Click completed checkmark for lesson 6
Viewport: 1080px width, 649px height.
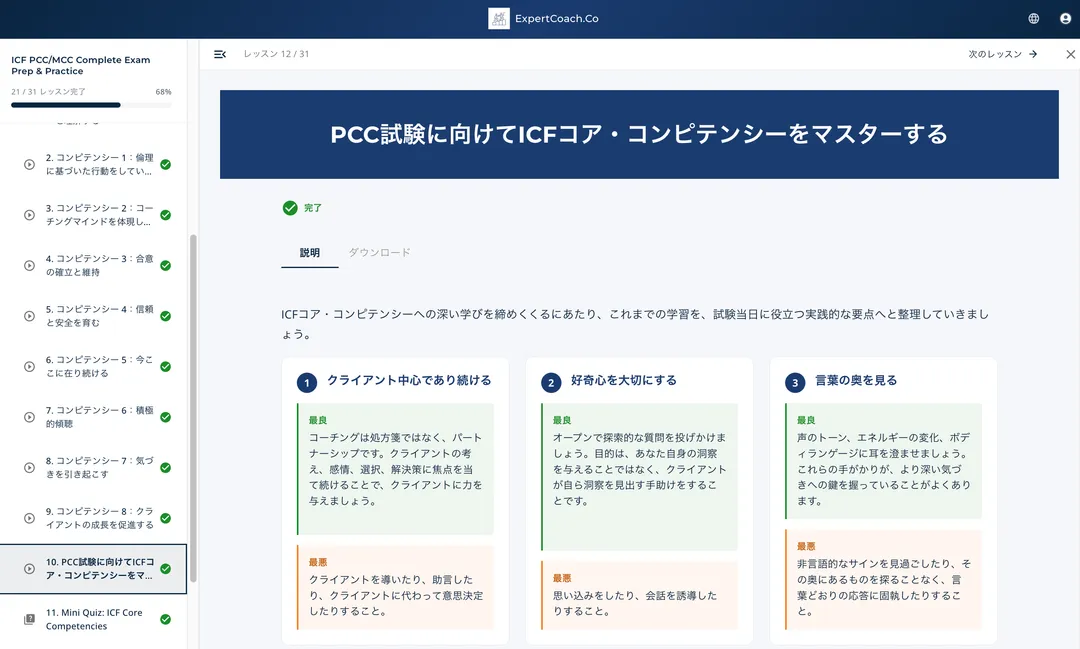coord(165,367)
